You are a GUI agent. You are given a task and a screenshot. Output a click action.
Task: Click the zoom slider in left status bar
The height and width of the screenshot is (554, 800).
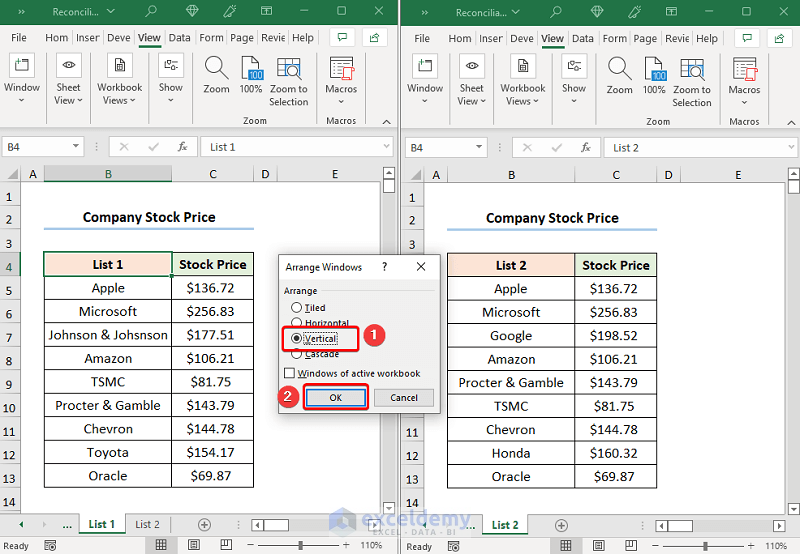point(300,545)
